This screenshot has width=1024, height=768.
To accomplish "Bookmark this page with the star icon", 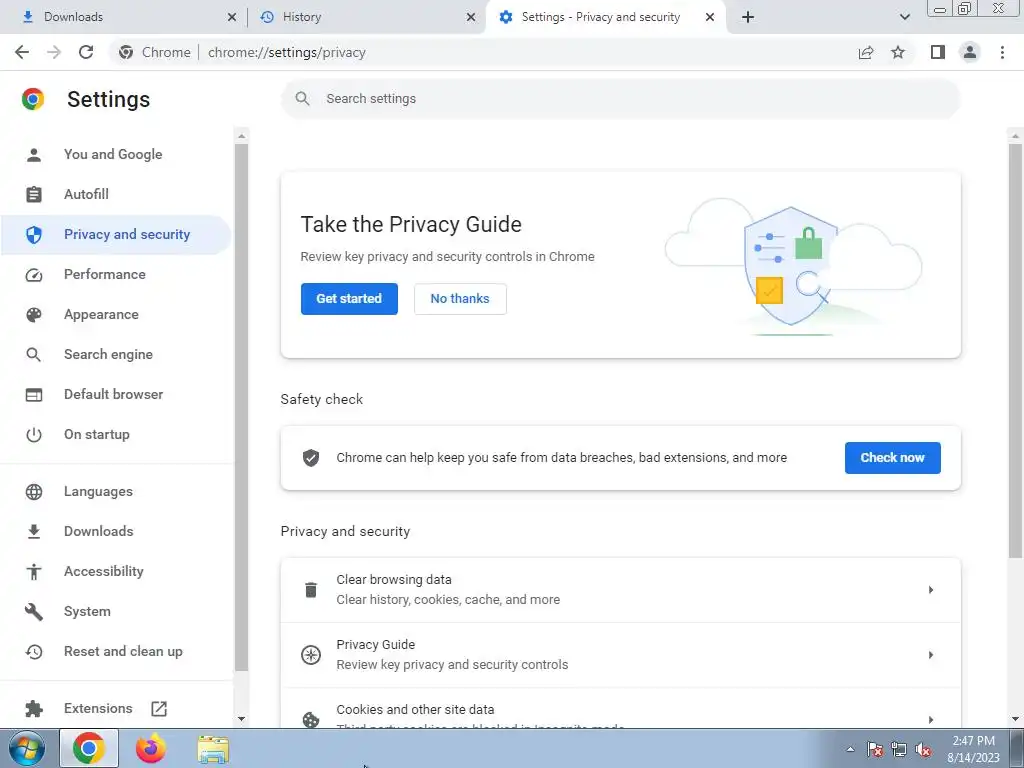I will tap(898, 52).
